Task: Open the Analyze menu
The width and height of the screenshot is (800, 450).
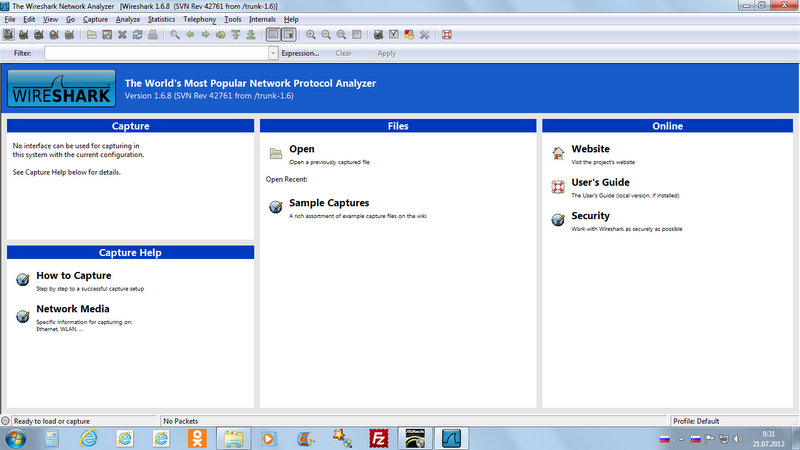Action: (x=128, y=19)
